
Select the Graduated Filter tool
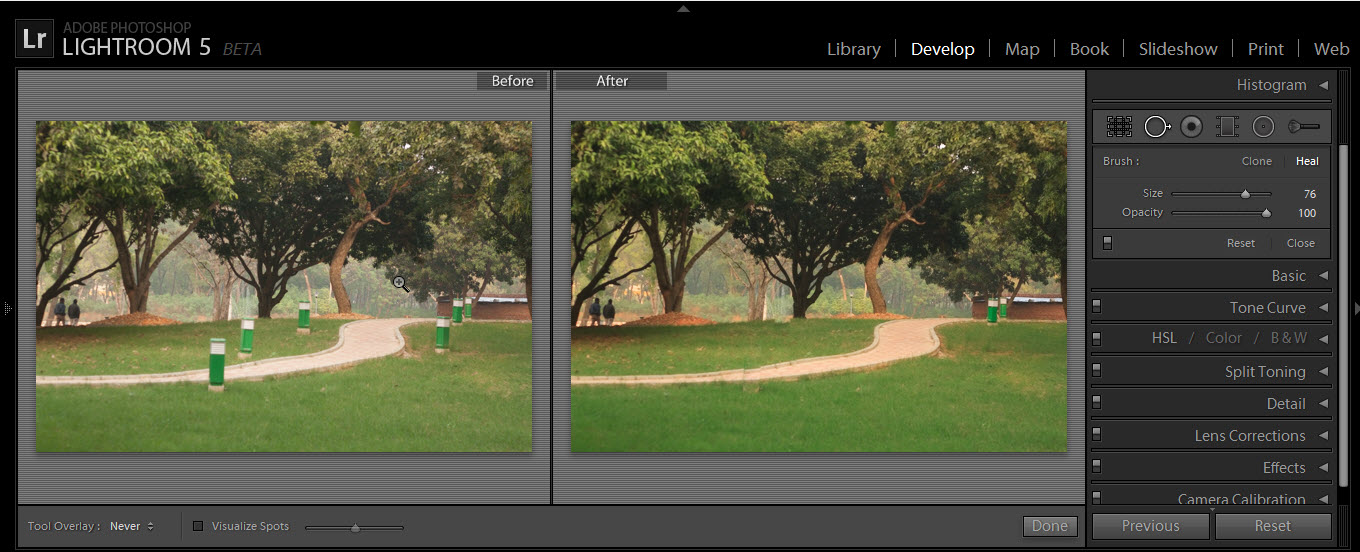(x=1227, y=126)
